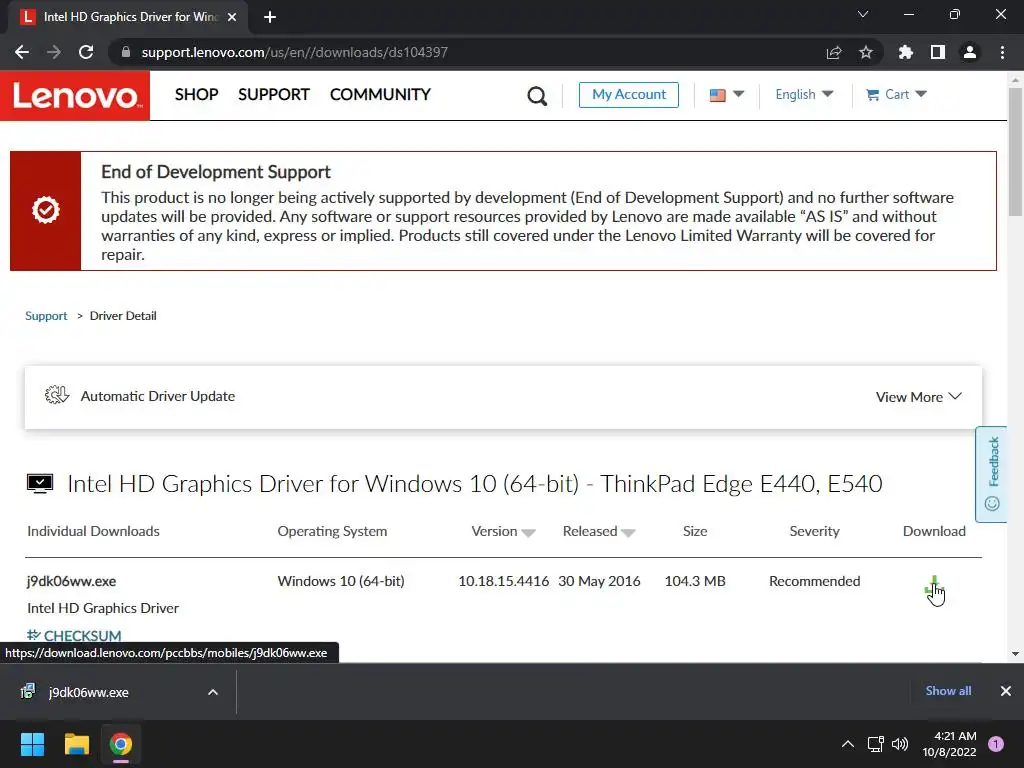Click the padlock site info icon

click(125, 52)
